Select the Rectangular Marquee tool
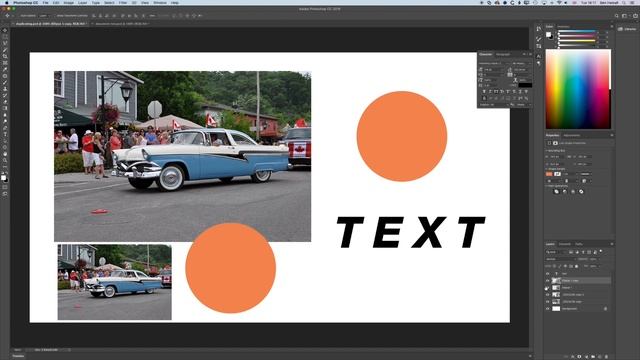 [x=5, y=37]
